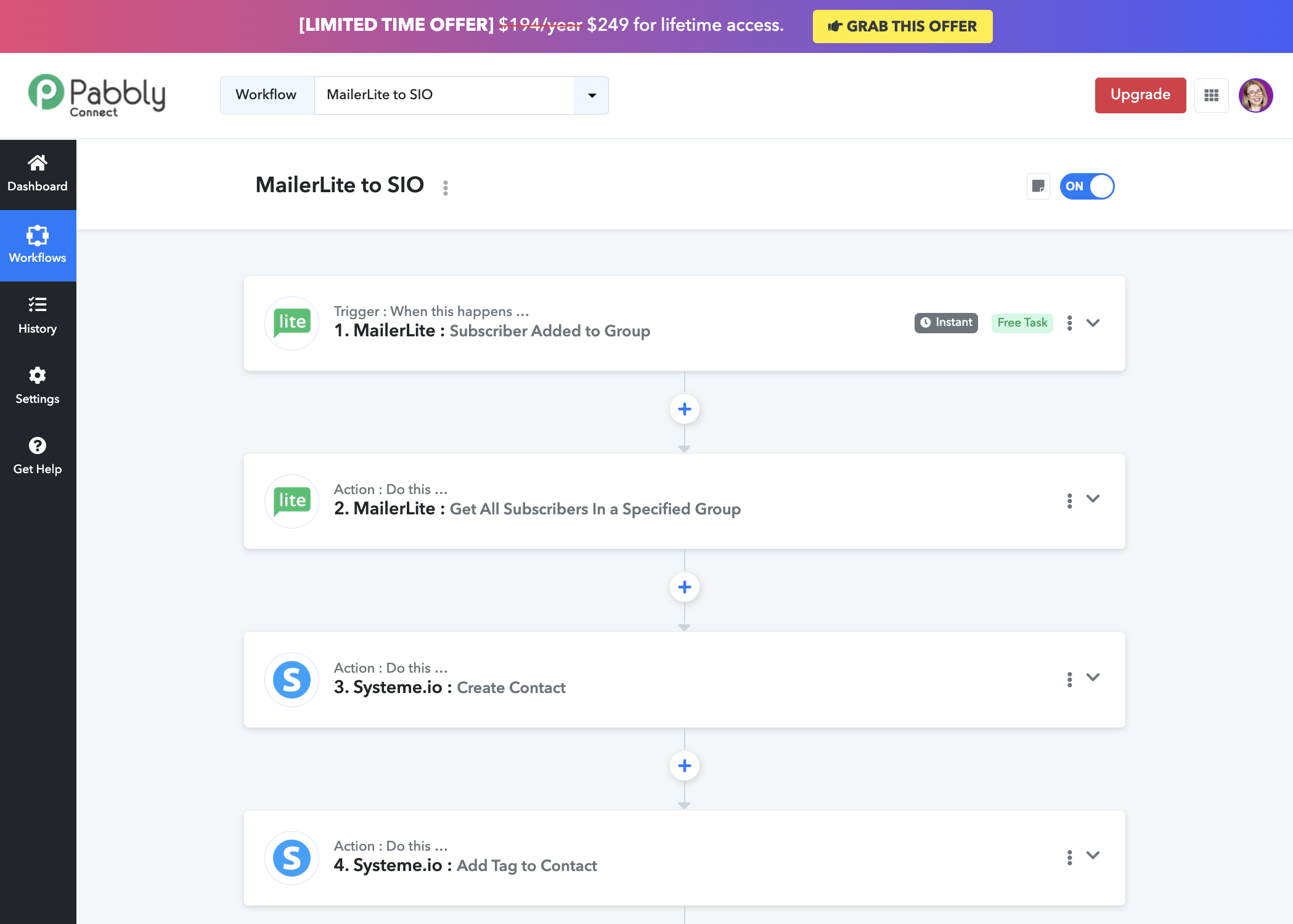Click 'Subscriber Added to Group' trigger text
Viewport: 1293px width, 924px height.
coord(550,331)
